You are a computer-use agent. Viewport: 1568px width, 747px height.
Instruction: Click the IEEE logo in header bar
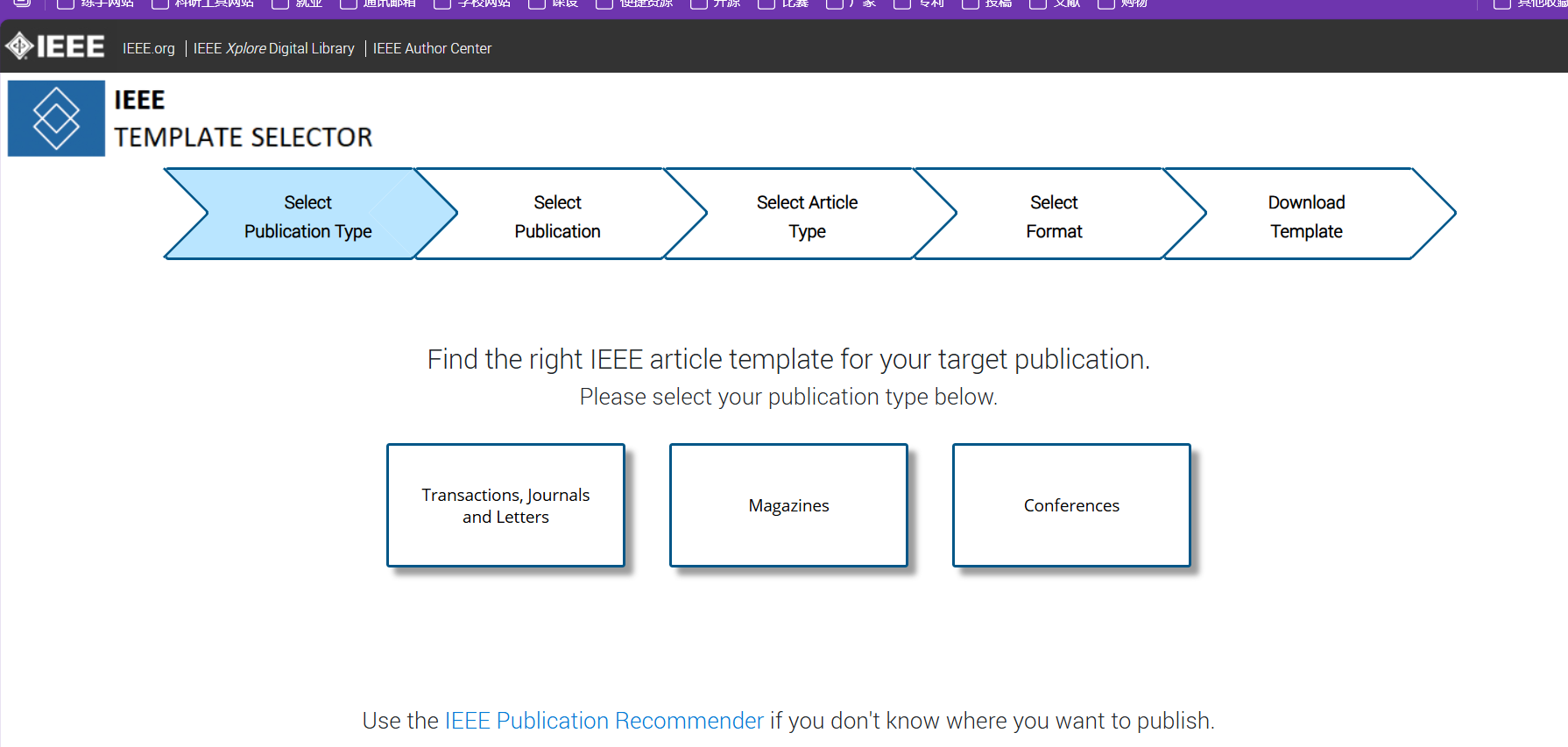55,46
